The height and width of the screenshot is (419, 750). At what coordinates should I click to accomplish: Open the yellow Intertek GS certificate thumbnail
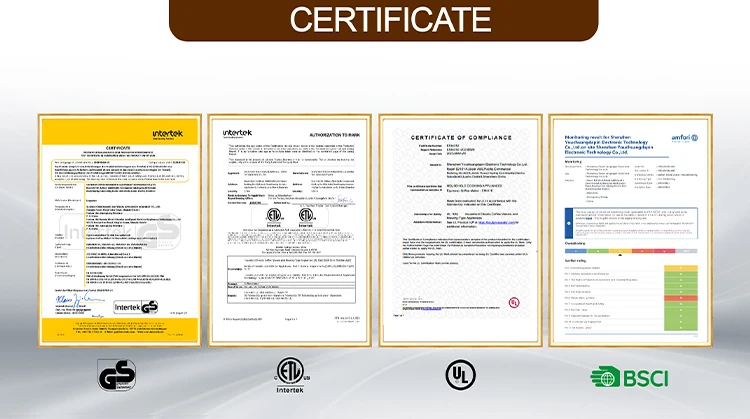click(120, 231)
